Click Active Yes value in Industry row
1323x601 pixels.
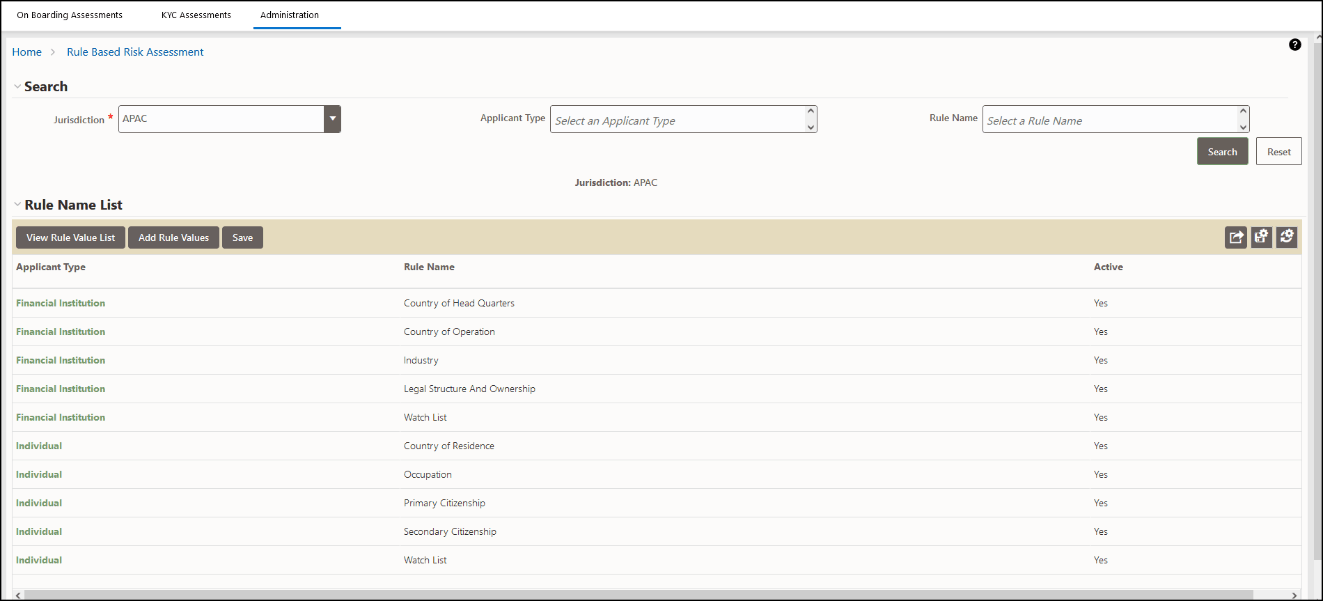point(1101,360)
